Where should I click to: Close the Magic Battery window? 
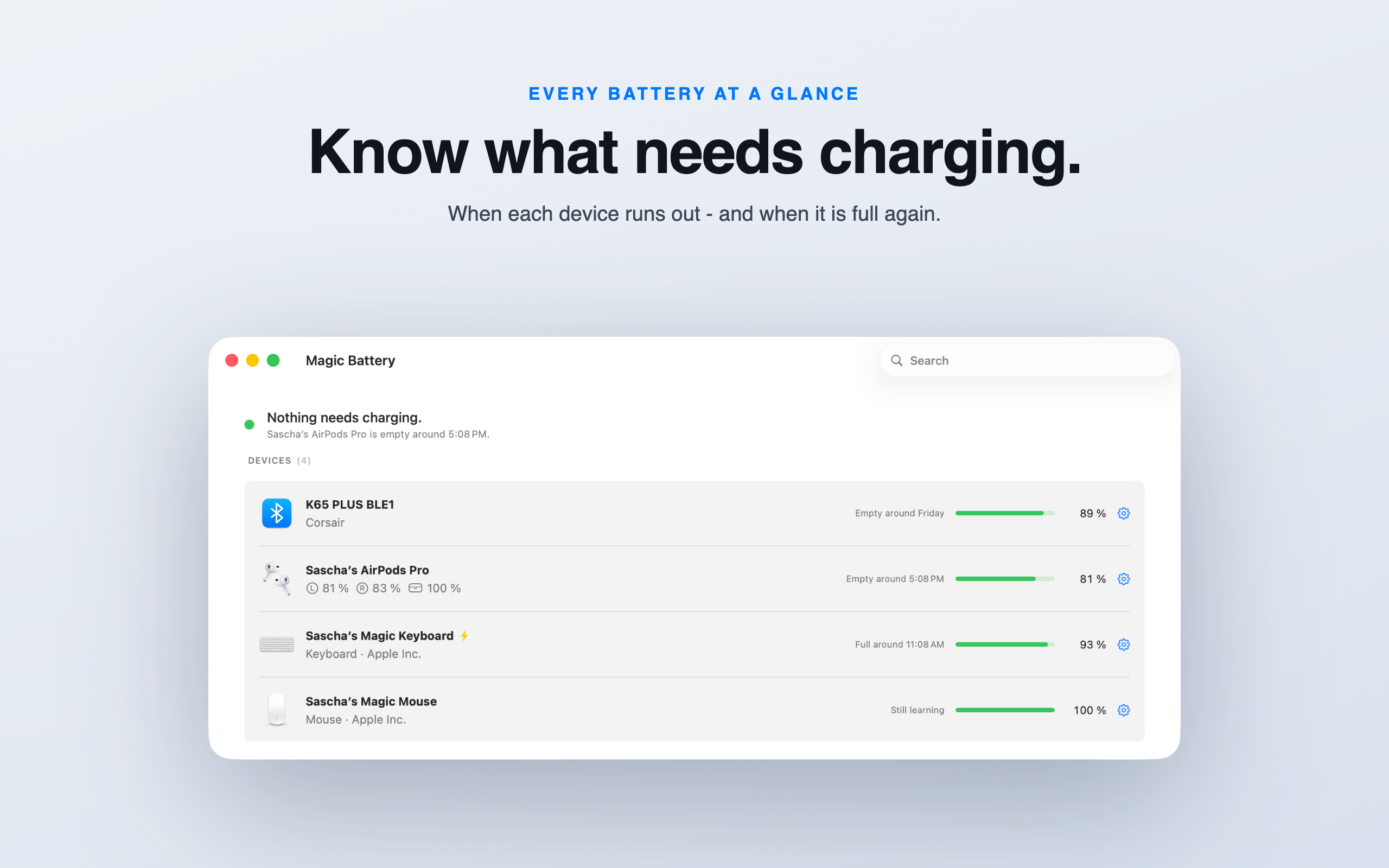pos(232,361)
